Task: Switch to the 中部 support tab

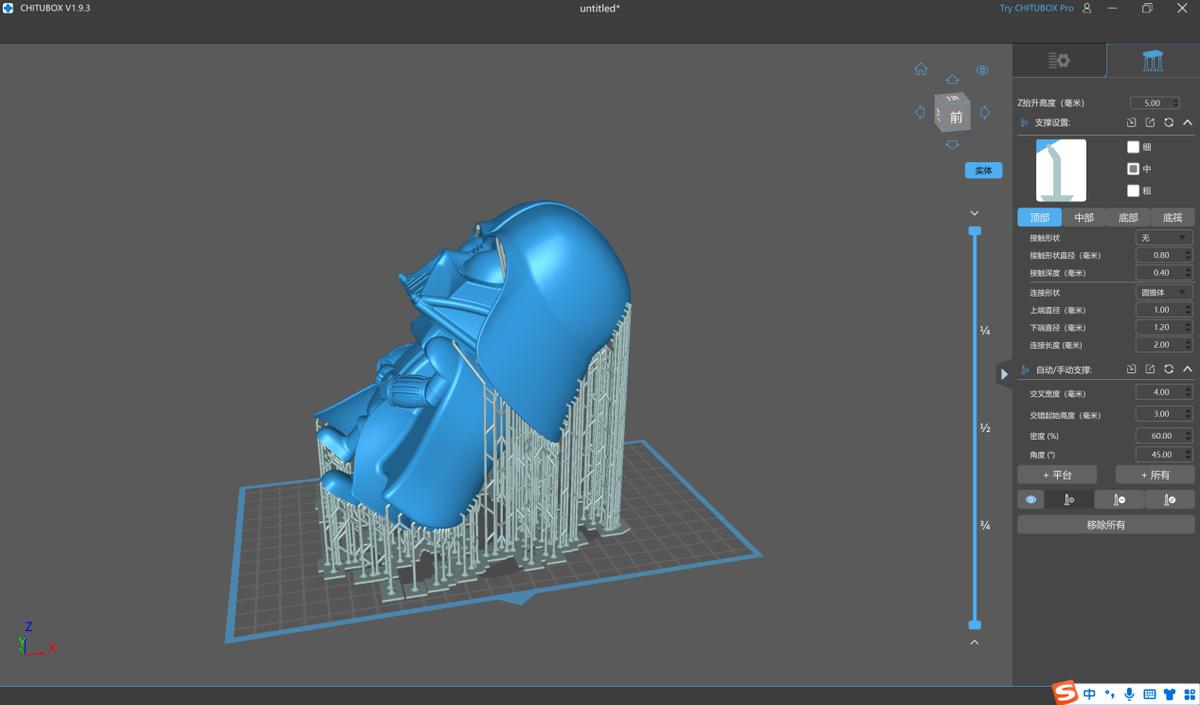Action: coord(1084,217)
